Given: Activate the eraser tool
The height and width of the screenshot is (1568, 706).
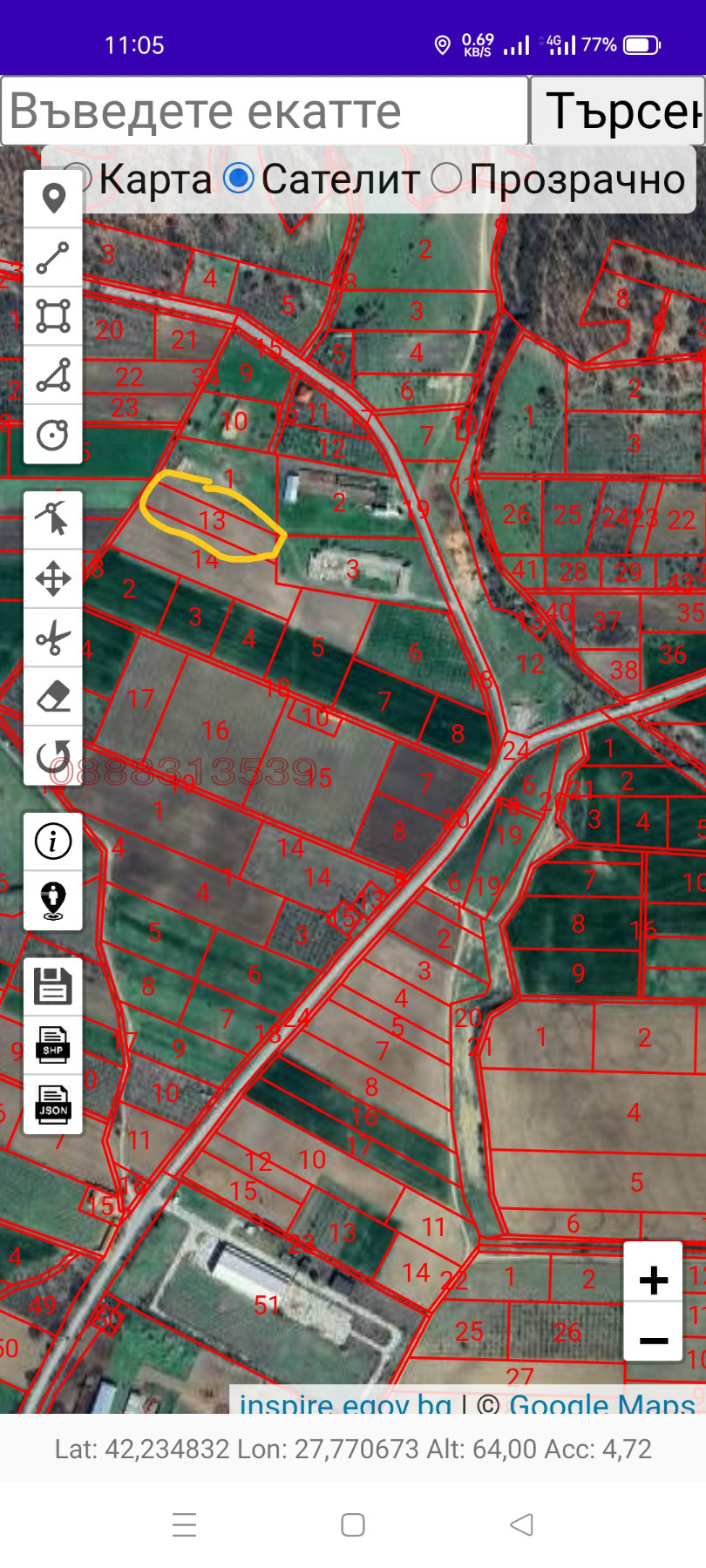Looking at the screenshot, I should (x=53, y=697).
